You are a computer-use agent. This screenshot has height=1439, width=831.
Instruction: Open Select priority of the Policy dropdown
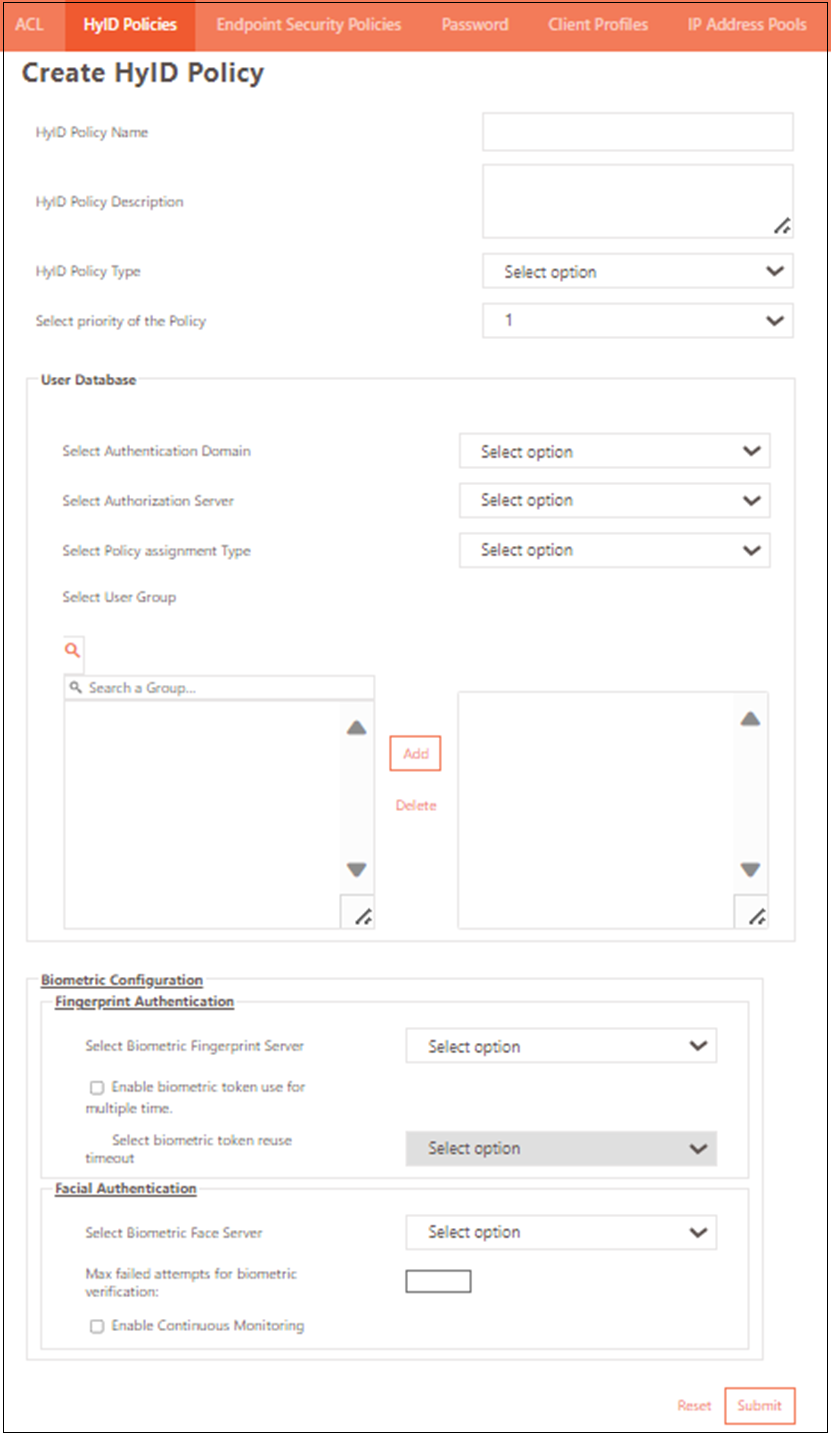point(638,321)
